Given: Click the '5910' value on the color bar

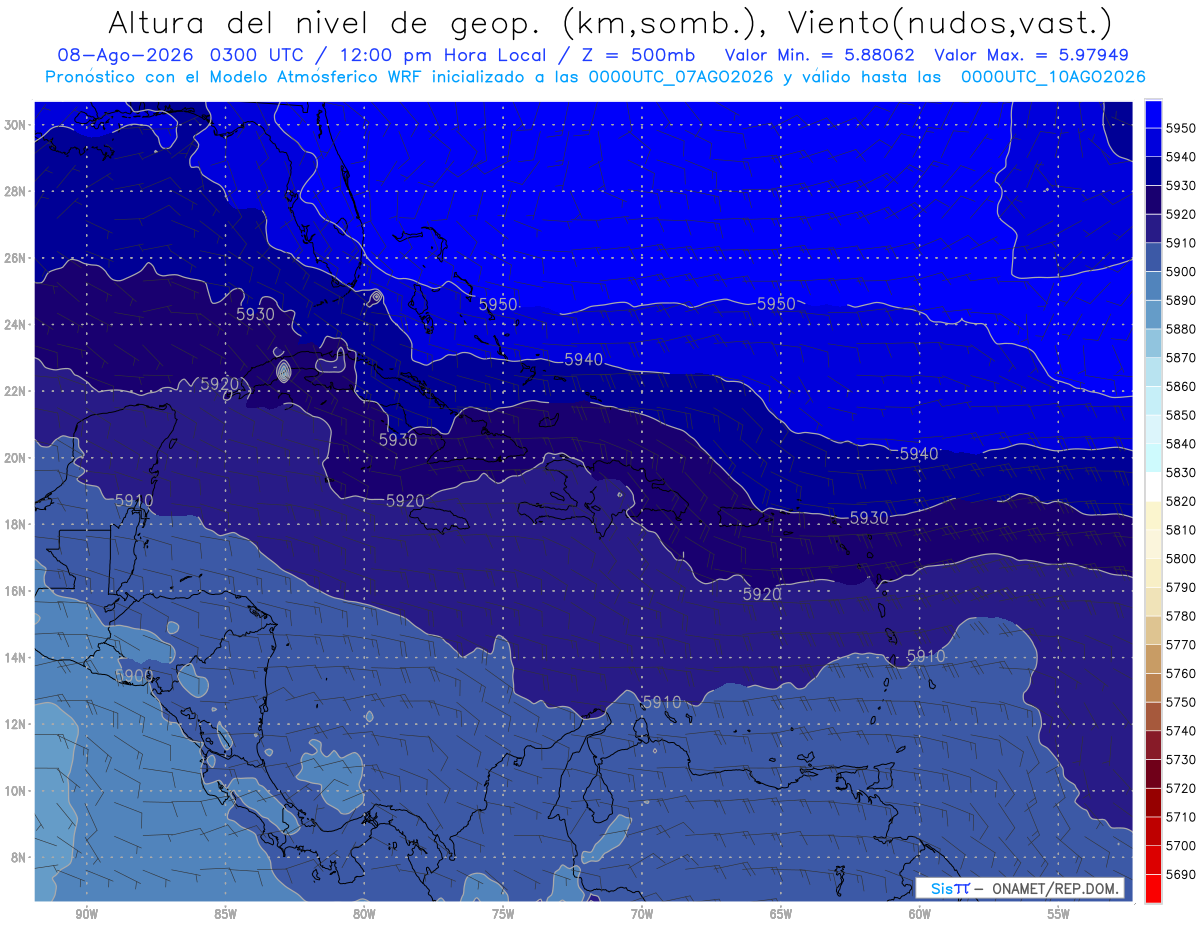Looking at the screenshot, I should (x=1183, y=243).
